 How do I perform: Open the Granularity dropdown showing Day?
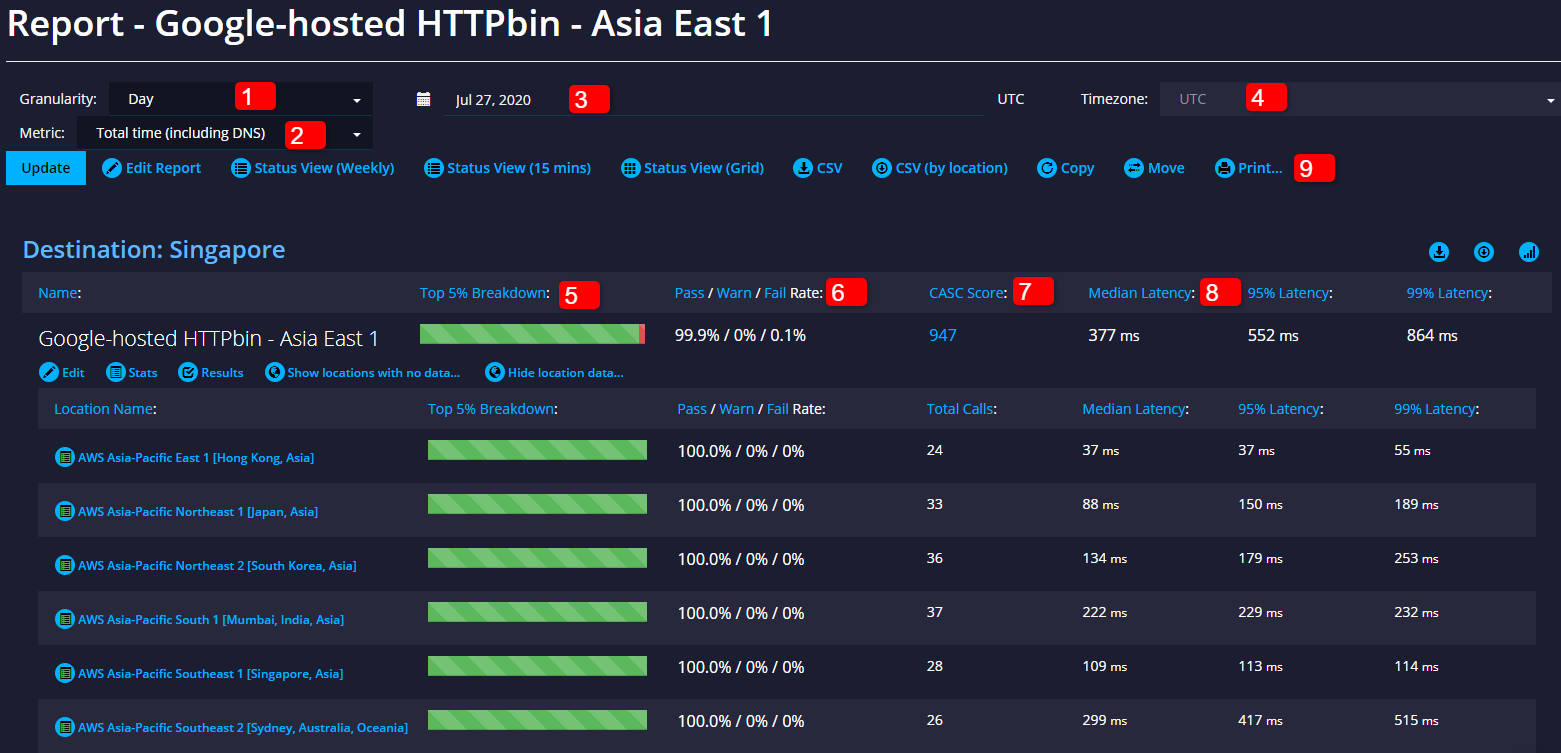click(241, 99)
